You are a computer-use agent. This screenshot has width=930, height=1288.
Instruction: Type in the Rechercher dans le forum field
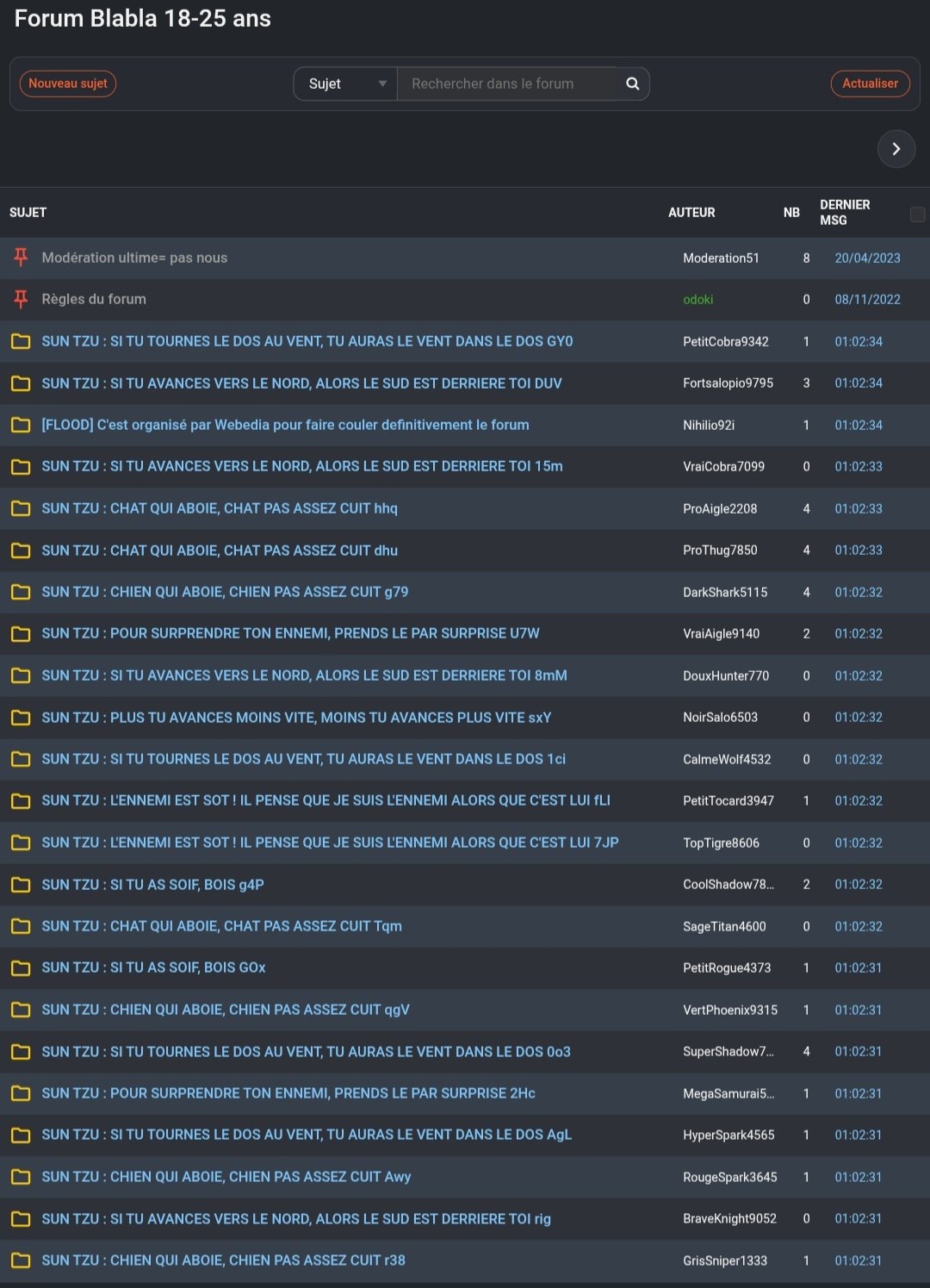(508, 84)
